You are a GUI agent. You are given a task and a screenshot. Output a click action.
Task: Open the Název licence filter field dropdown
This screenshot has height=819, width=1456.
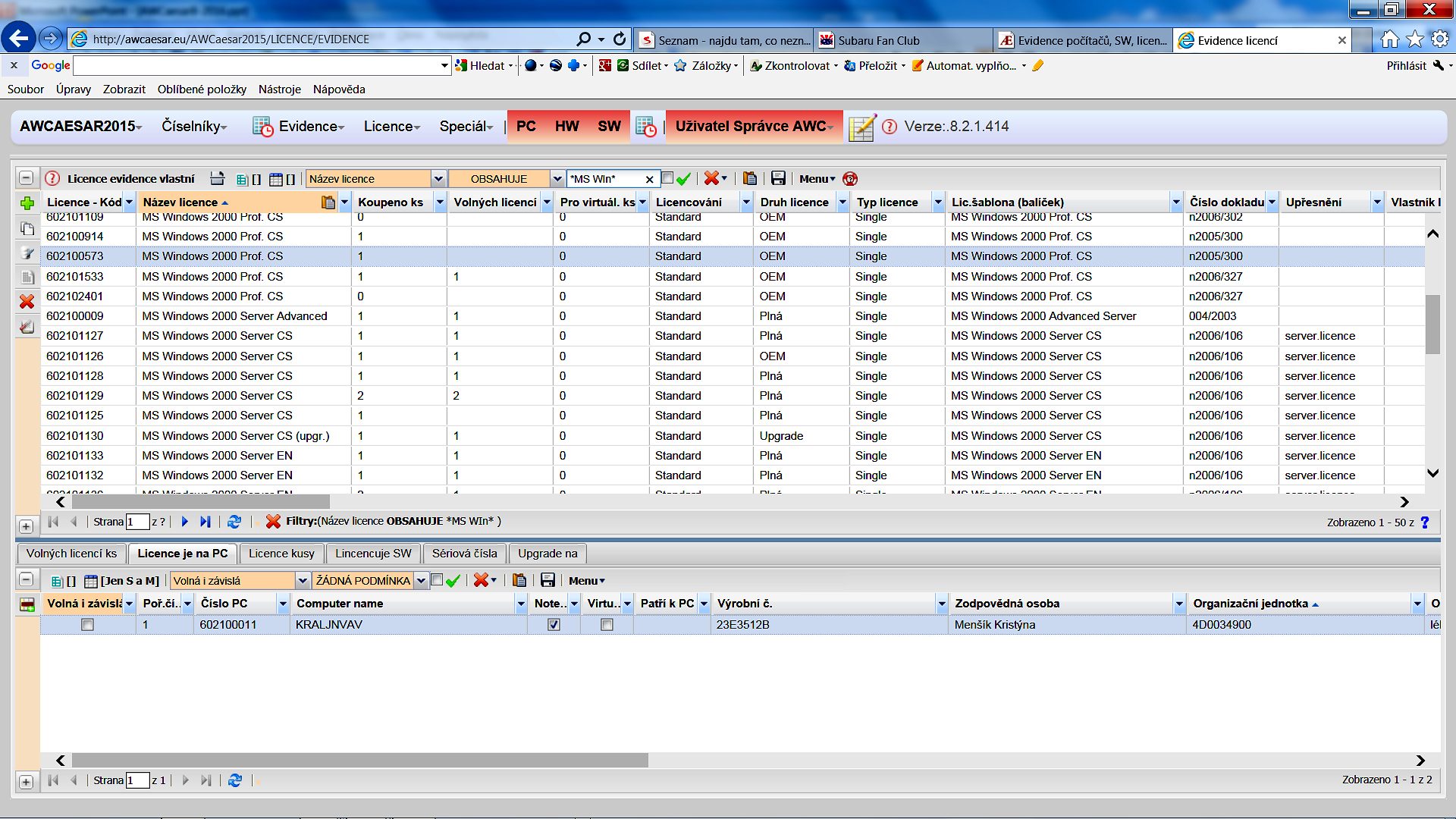tap(438, 179)
